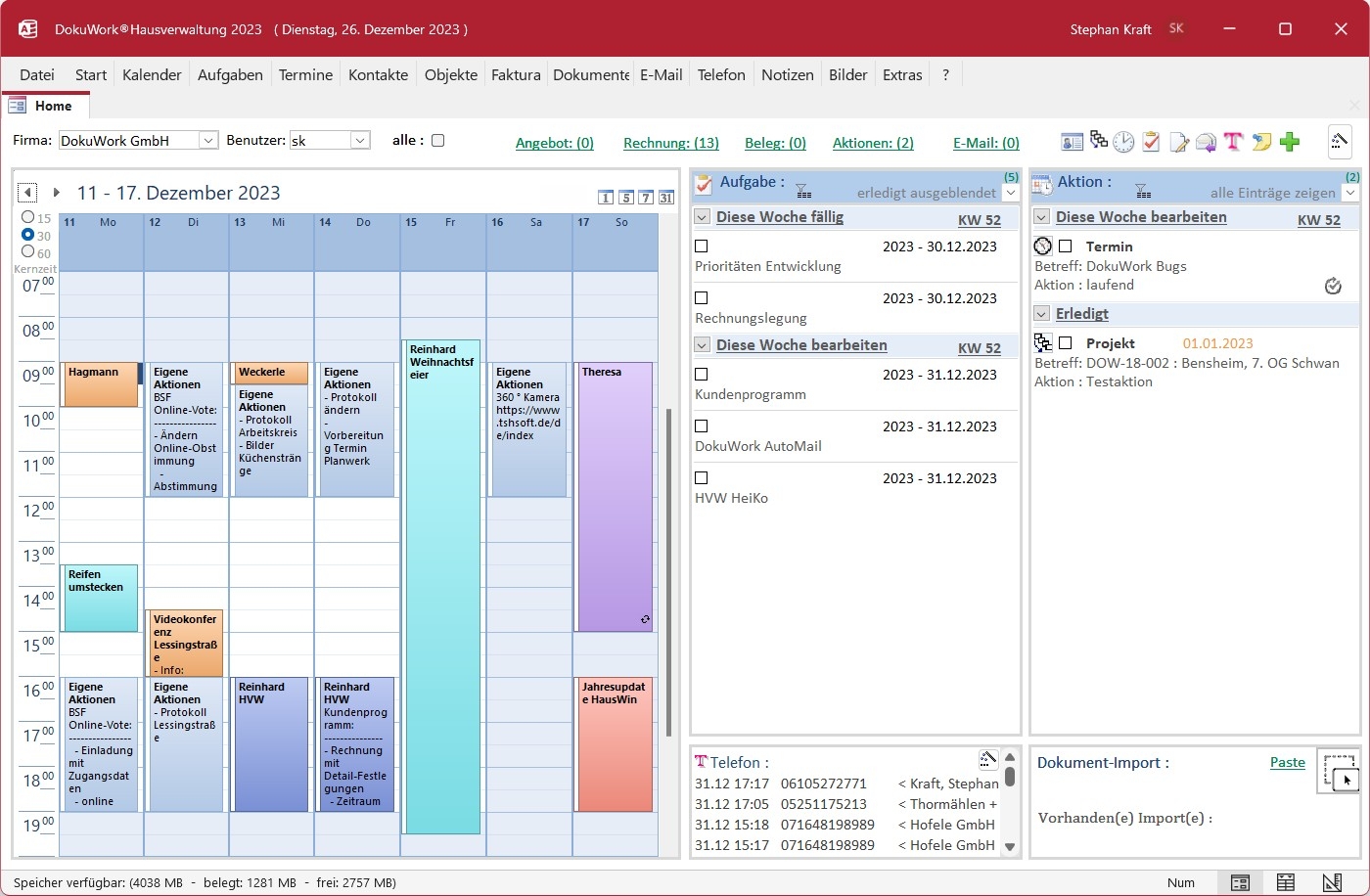Switch to datasheet view in status bar
The image size is (1370, 896).
pos(1286,882)
